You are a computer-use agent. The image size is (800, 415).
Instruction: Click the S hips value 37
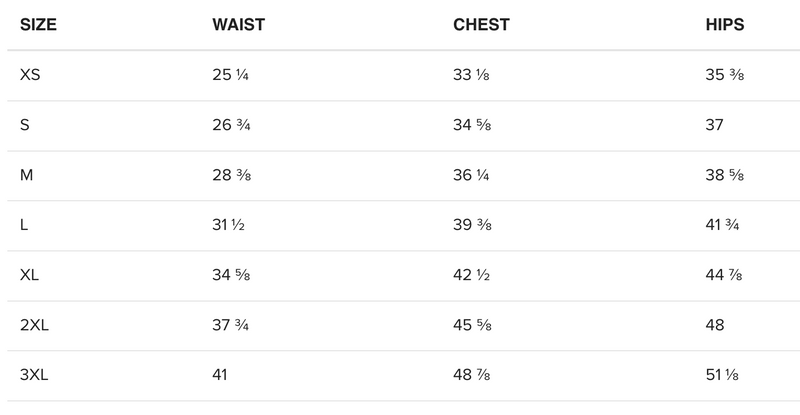pos(715,124)
